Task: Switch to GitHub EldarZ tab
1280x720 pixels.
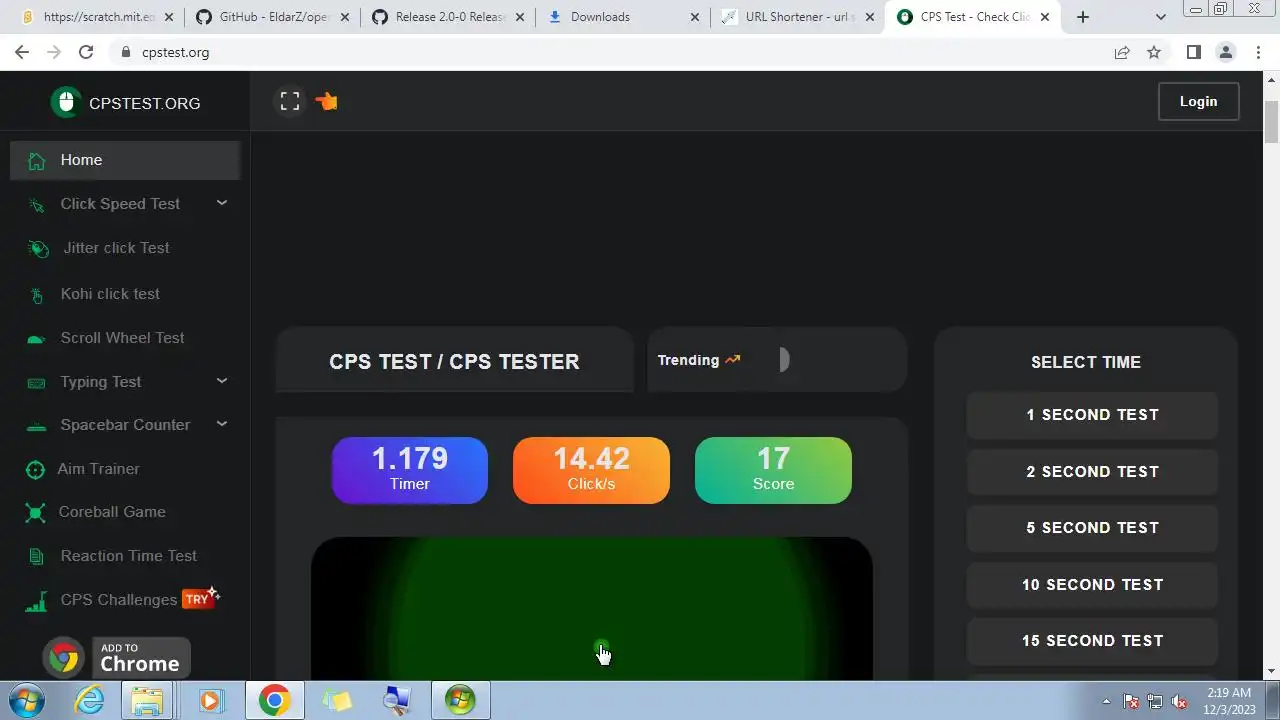Action: pos(273,17)
